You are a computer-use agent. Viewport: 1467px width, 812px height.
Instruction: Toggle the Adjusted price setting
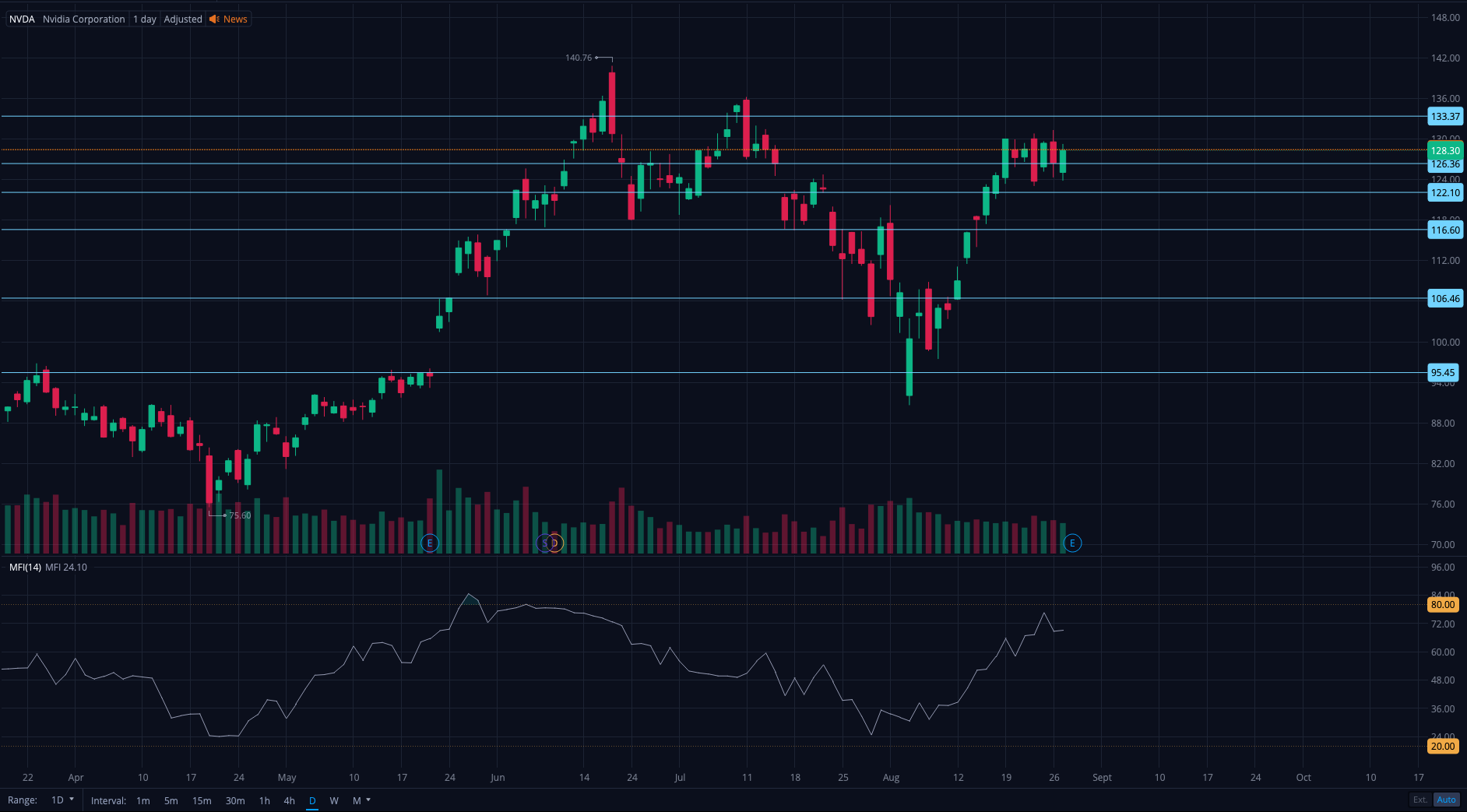tap(183, 19)
